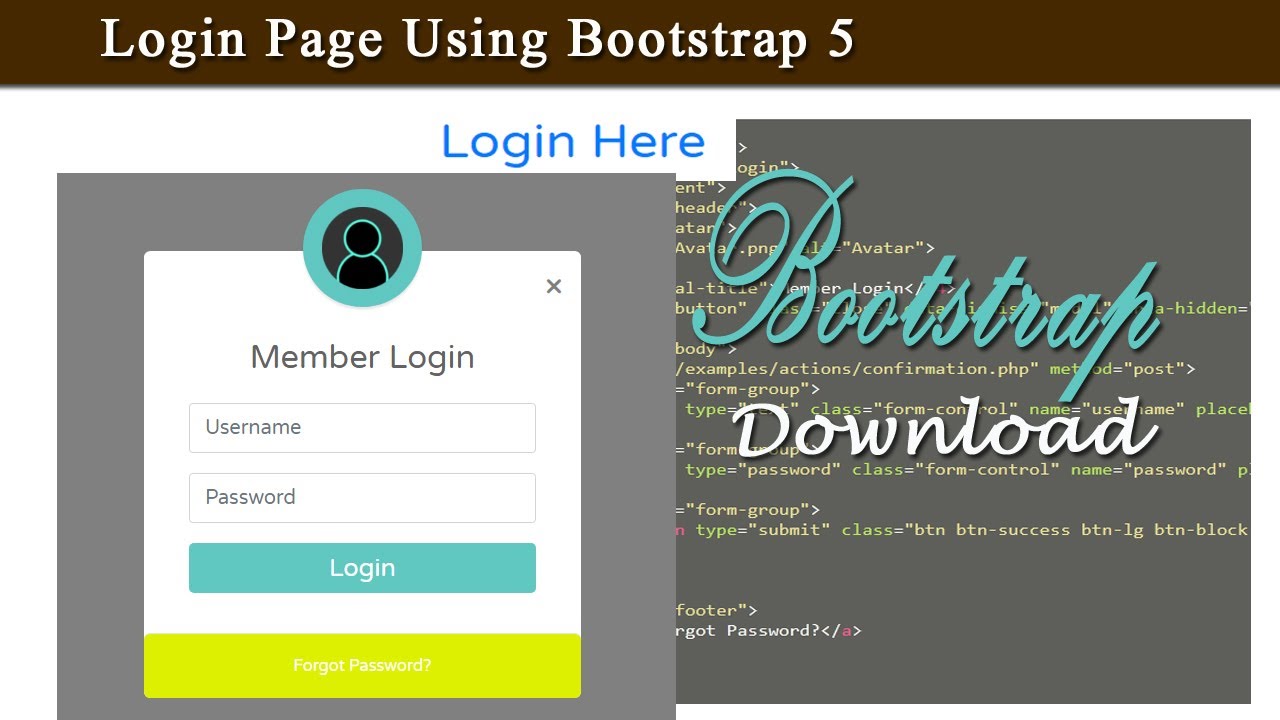Click the Password input field
1280x720 pixels.
pyautogui.click(x=362, y=498)
